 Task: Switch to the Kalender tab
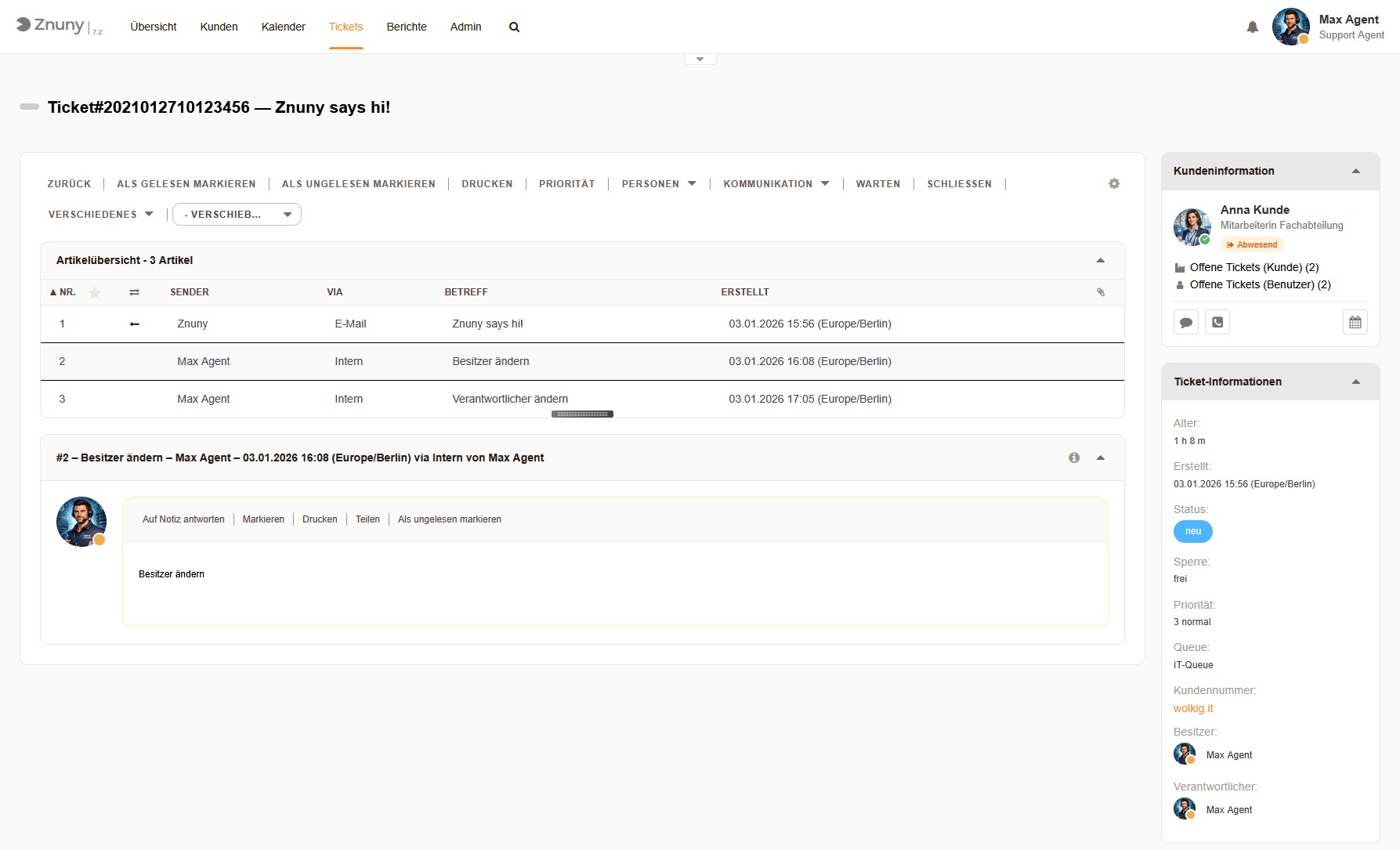click(x=283, y=26)
